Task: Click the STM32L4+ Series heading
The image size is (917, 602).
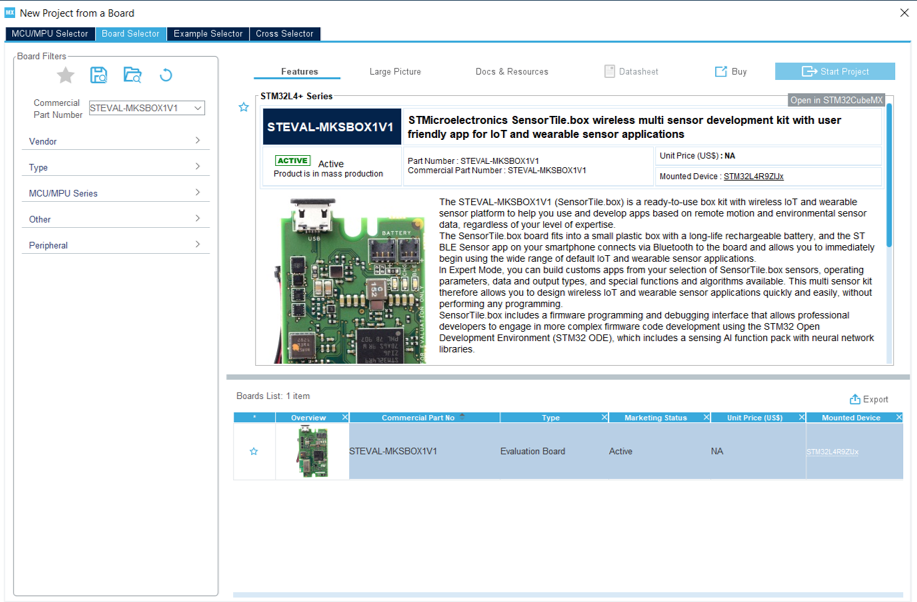Action: click(297, 96)
